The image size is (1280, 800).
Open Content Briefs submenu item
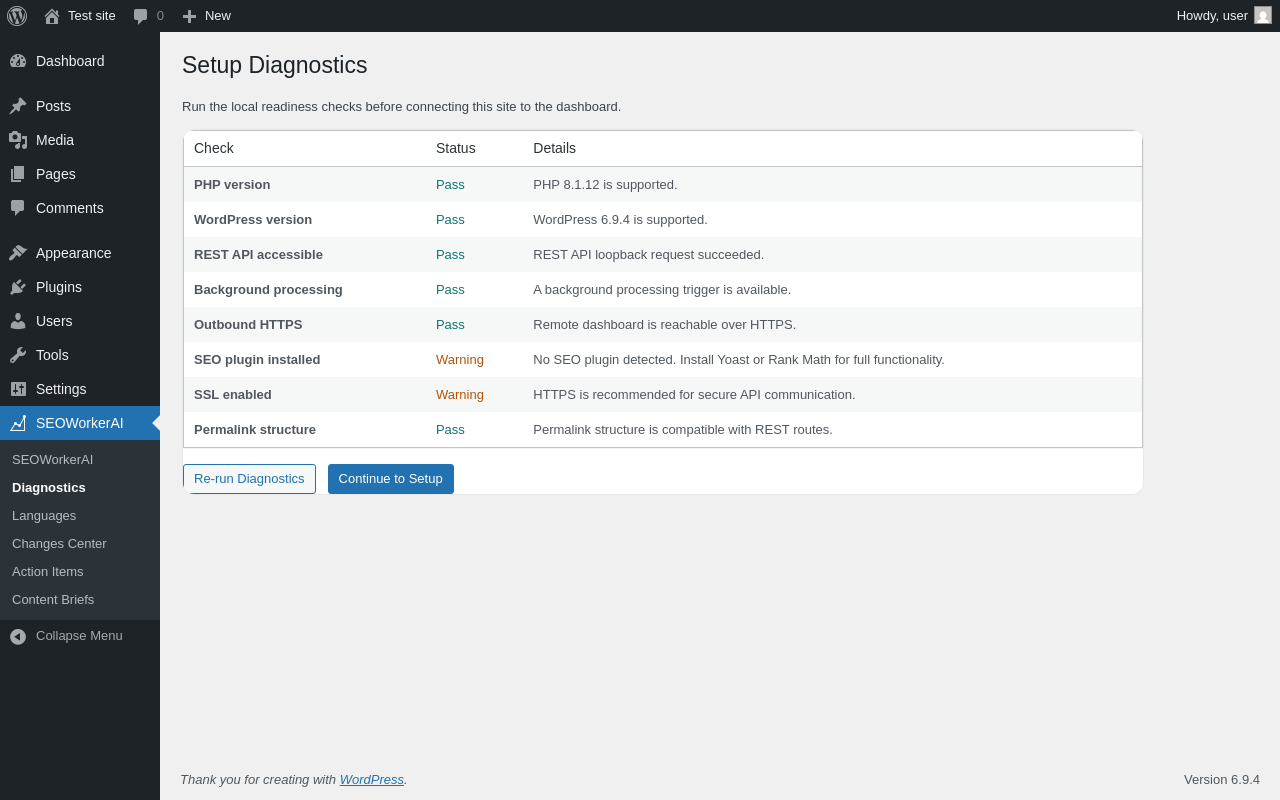53,600
